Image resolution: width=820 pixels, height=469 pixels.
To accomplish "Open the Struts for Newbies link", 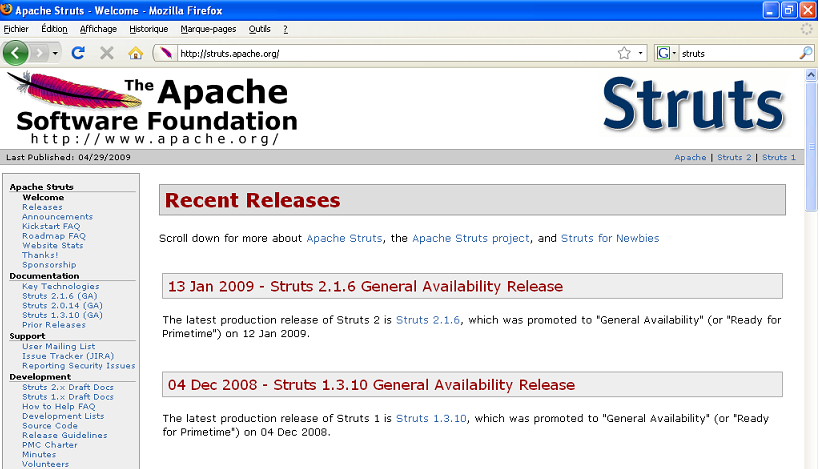I will pos(609,239).
